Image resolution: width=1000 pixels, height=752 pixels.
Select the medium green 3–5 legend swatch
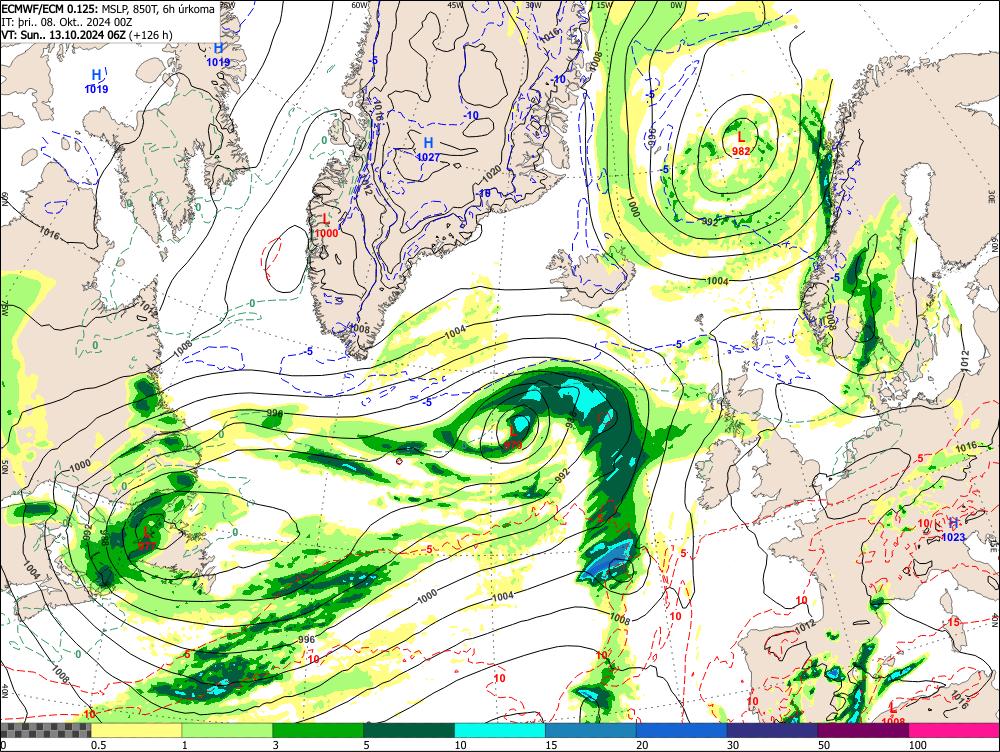point(318,730)
